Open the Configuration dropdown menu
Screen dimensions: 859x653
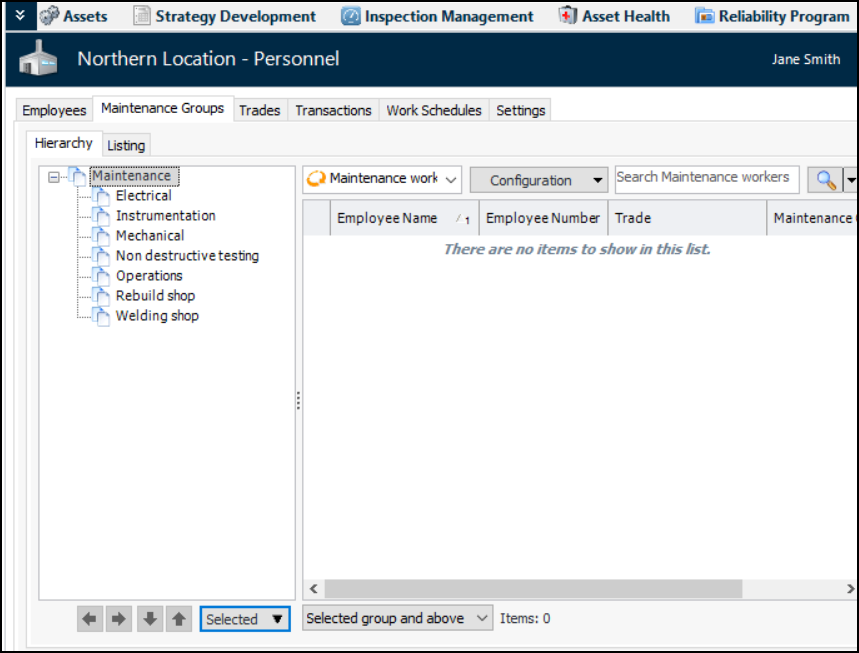click(x=539, y=180)
